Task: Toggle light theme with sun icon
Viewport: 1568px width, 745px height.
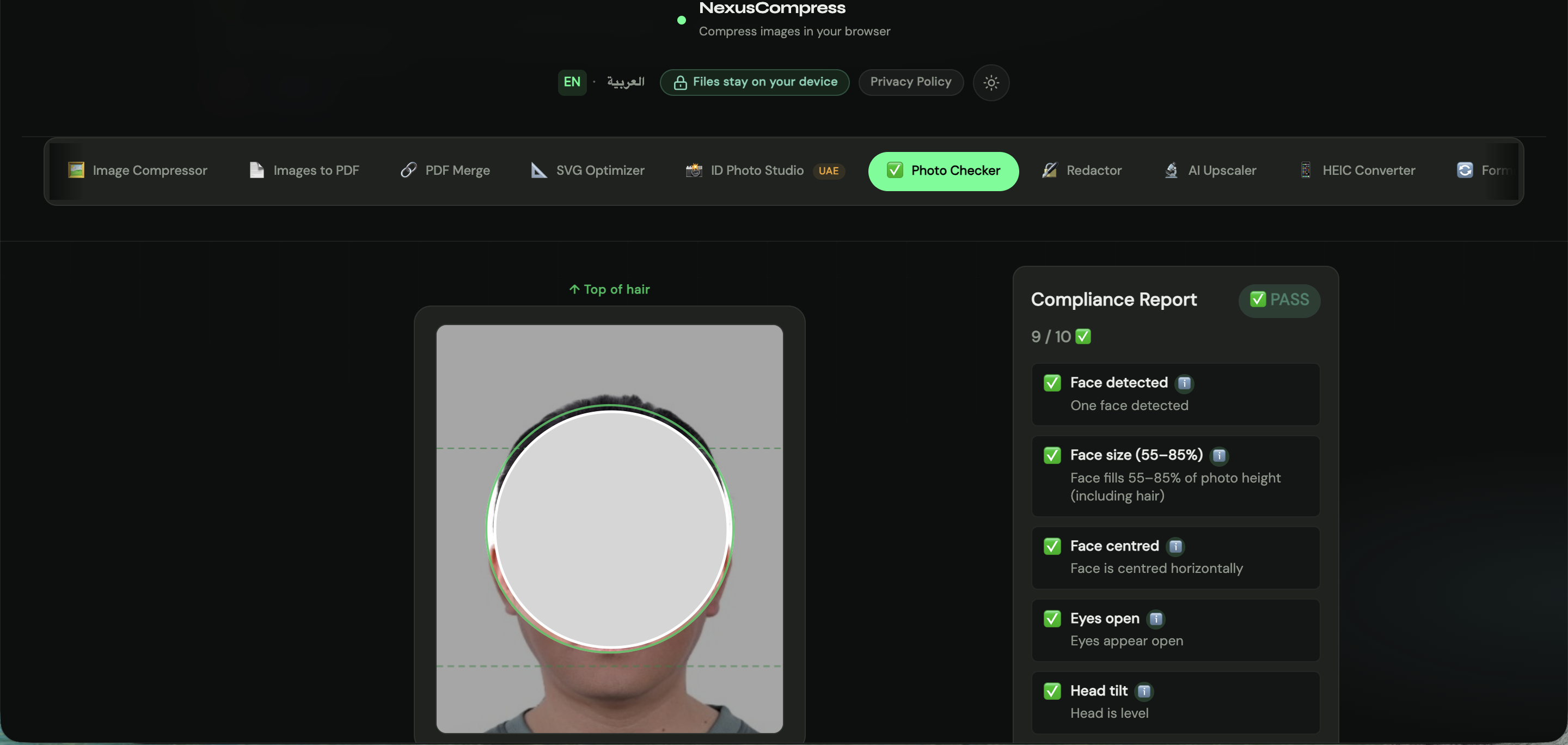Action: (991, 82)
